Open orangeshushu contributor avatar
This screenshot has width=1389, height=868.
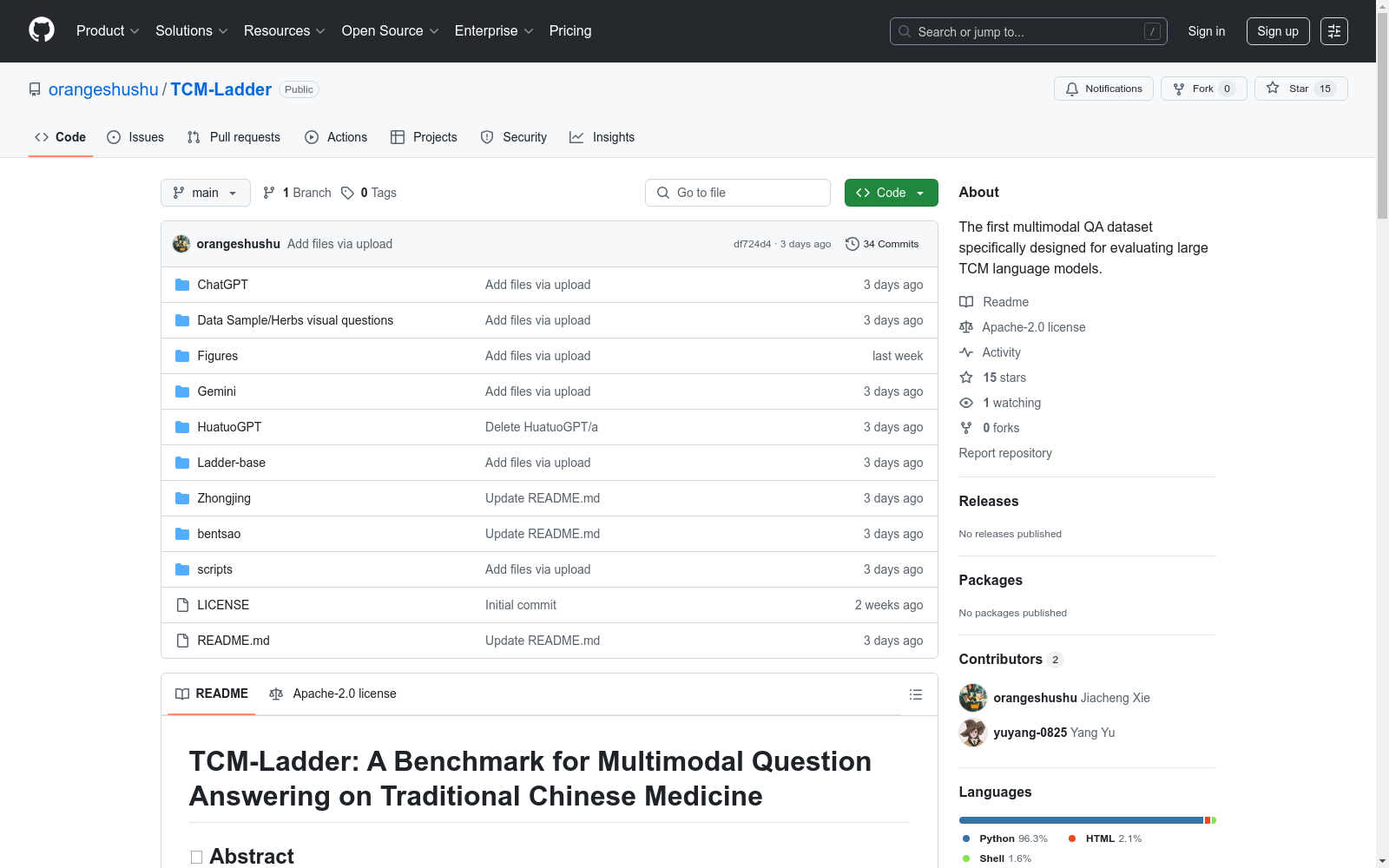point(973,698)
